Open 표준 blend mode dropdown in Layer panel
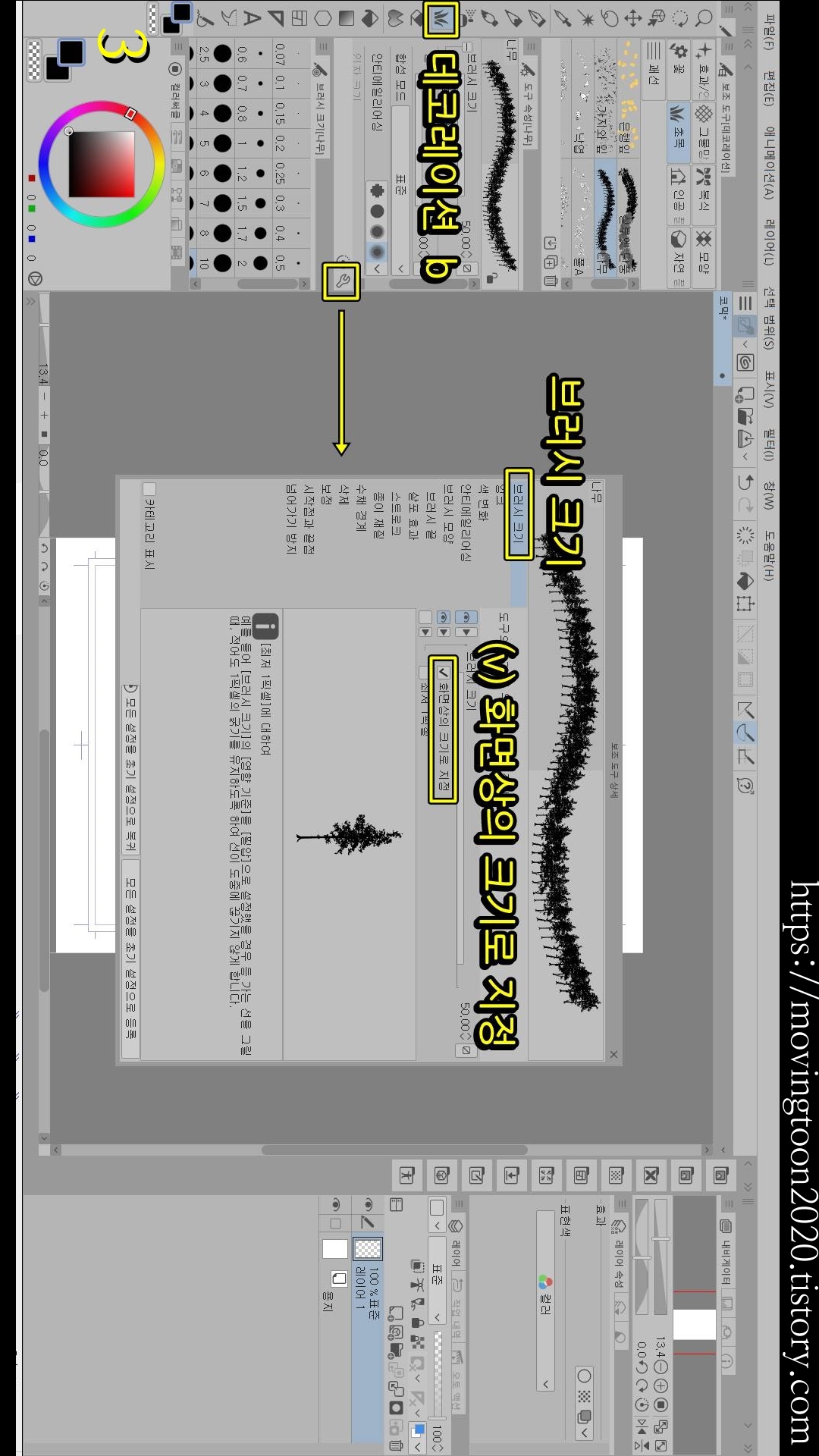The image size is (819, 1456). pos(437,1281)
